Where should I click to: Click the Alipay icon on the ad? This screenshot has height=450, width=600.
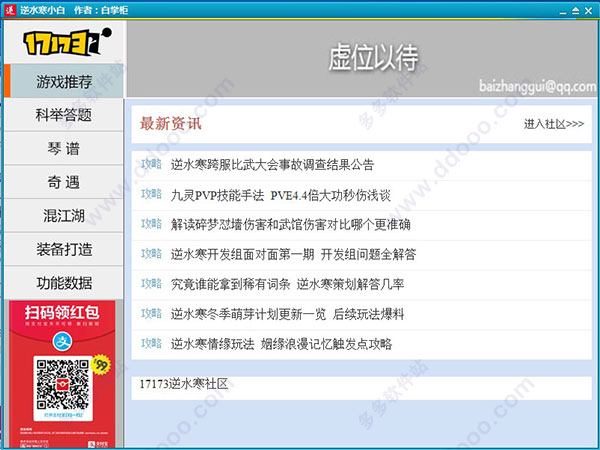pos(62,341)
